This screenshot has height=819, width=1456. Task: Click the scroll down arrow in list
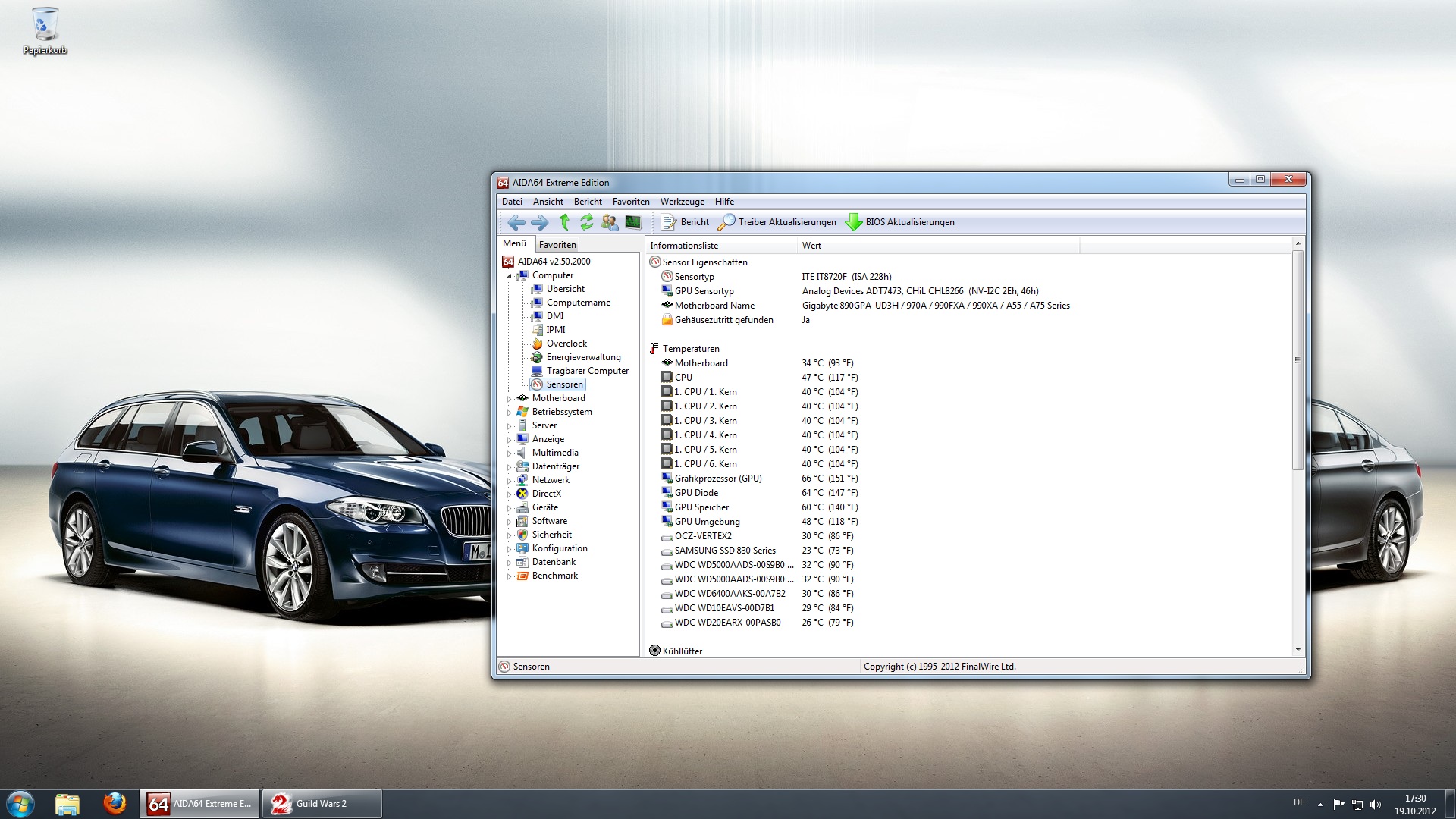[1298, 650]
